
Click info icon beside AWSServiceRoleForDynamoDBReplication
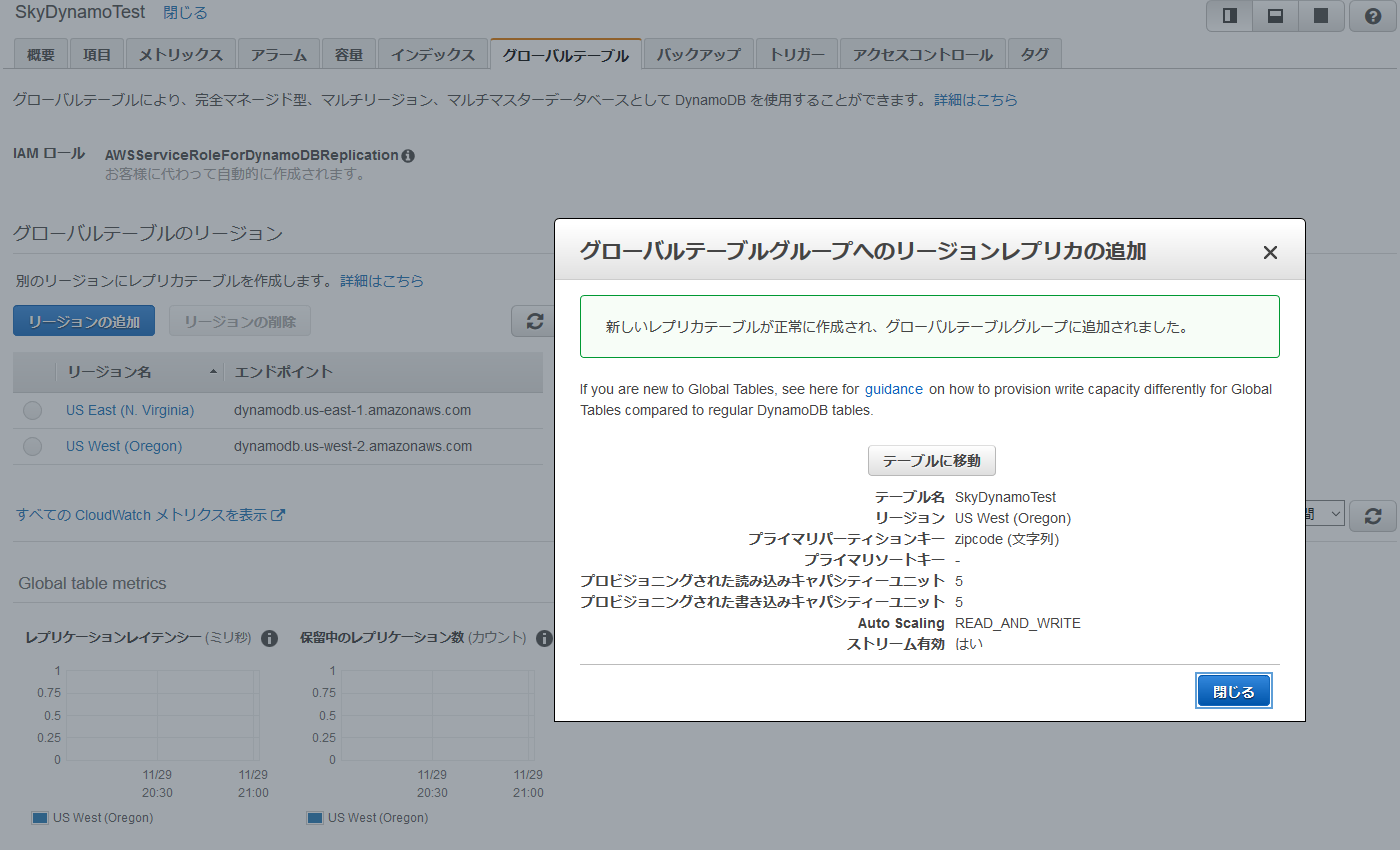(408, 156)
